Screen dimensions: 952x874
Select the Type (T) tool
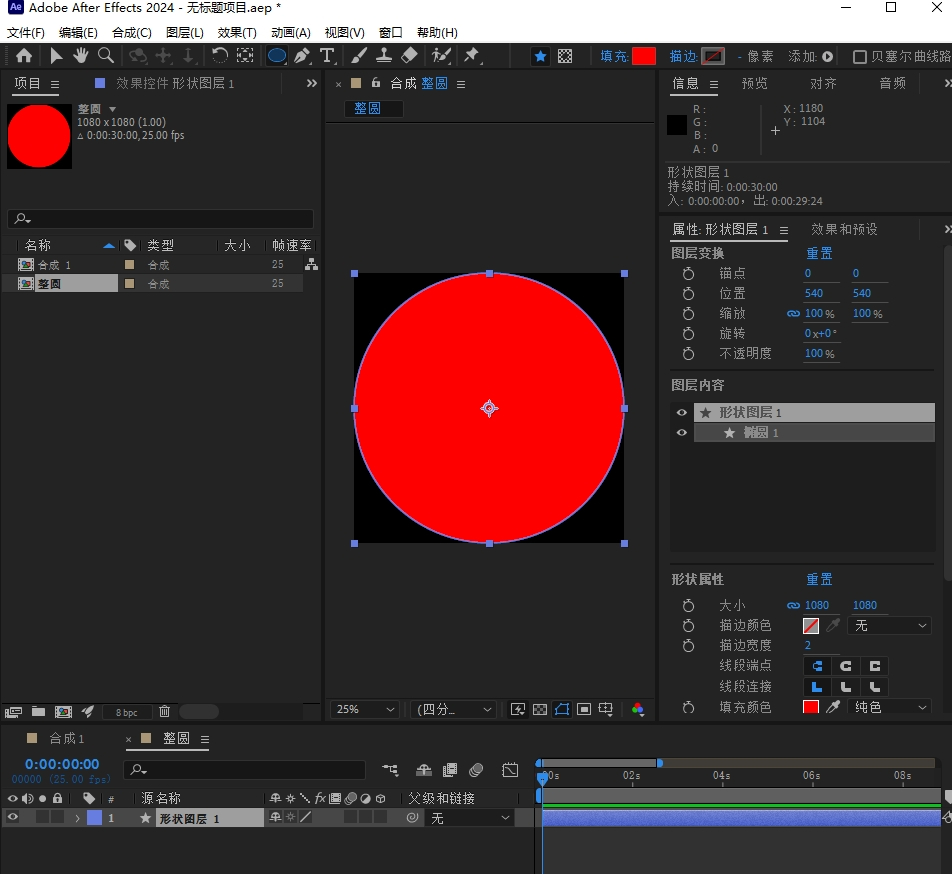coord(327,56)
